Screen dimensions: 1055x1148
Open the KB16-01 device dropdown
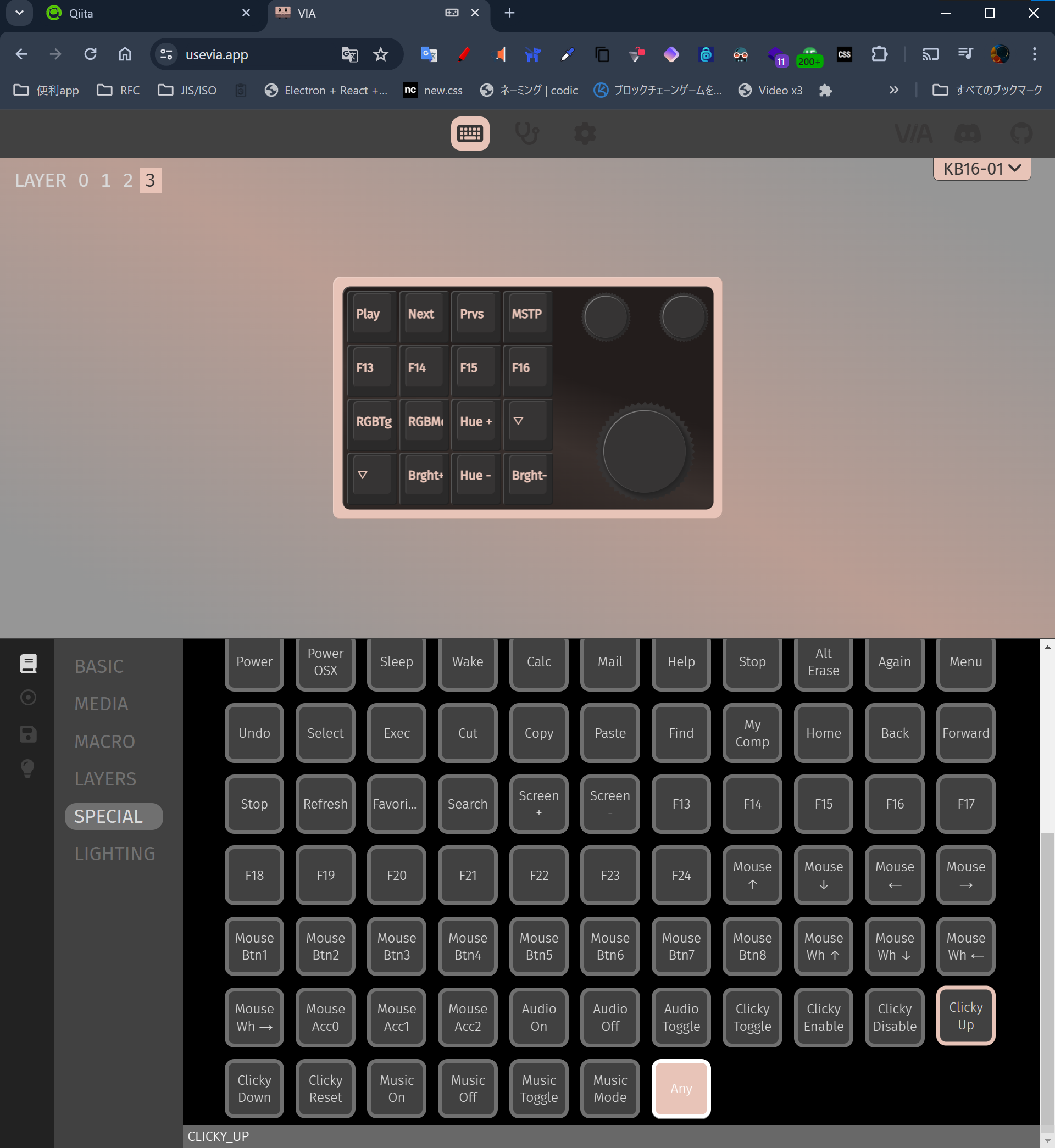pyautogui.click(x=981, y=169)
